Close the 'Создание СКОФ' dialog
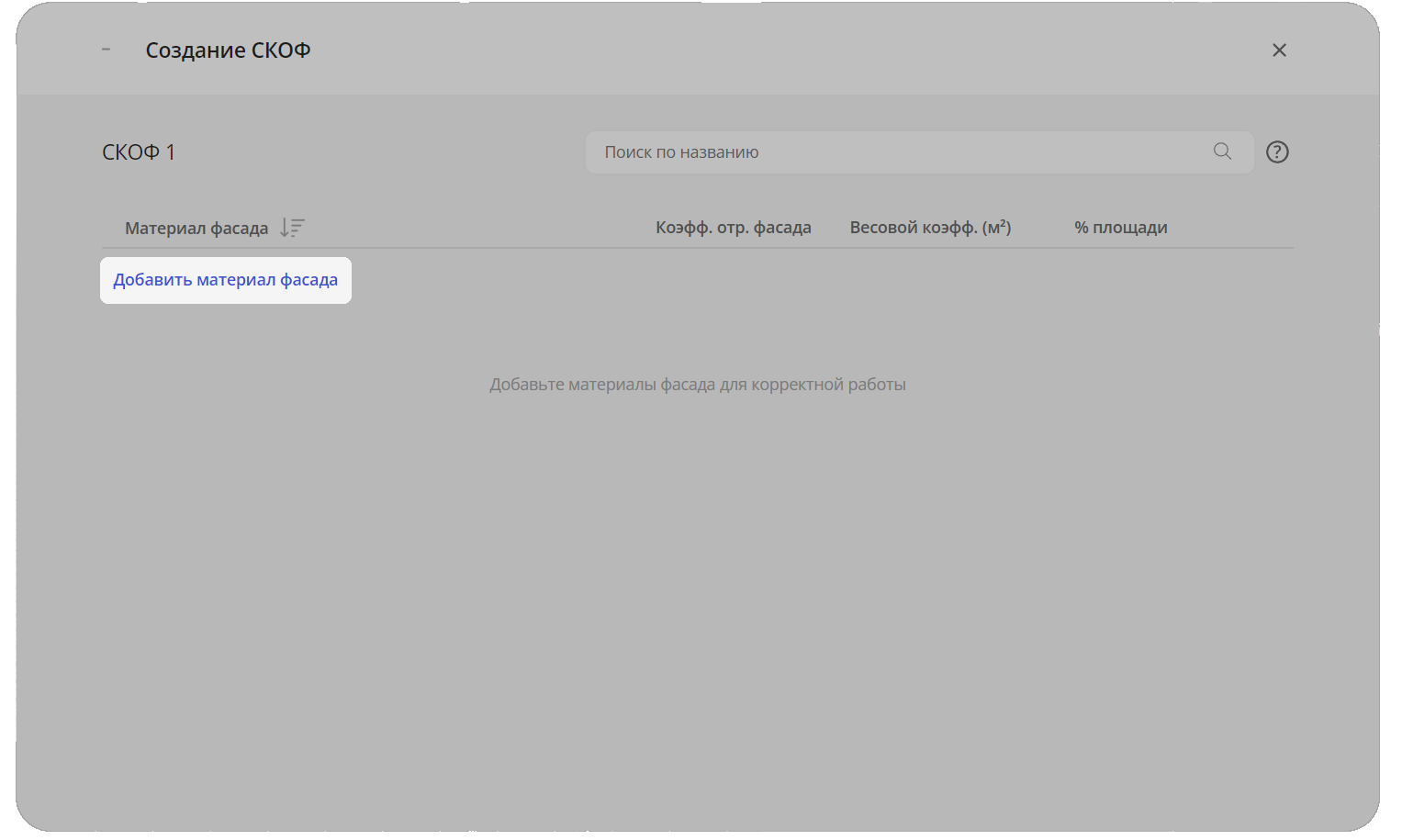 point(1279,50)
